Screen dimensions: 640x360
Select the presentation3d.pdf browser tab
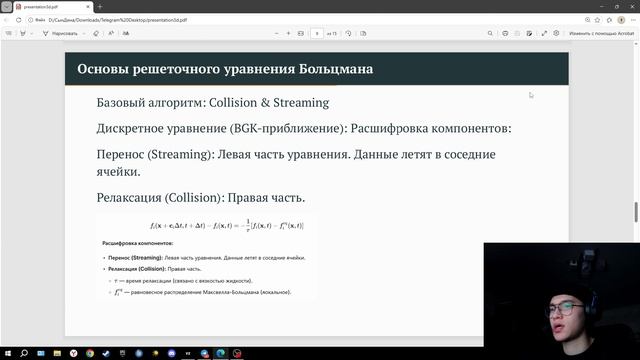tap(52, 7)
